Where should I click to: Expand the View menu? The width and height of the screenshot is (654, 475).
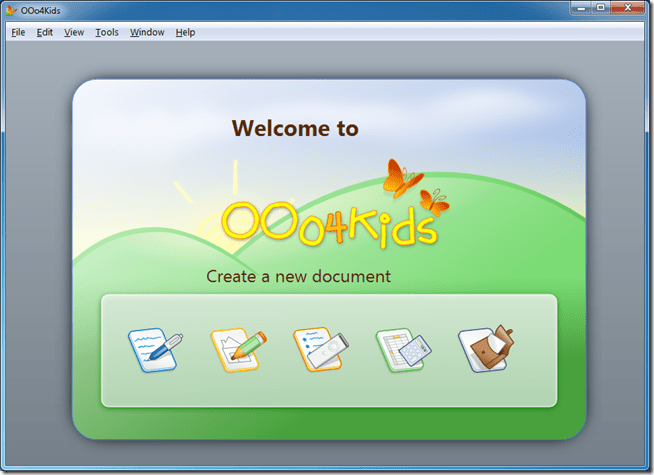point(74,32)
